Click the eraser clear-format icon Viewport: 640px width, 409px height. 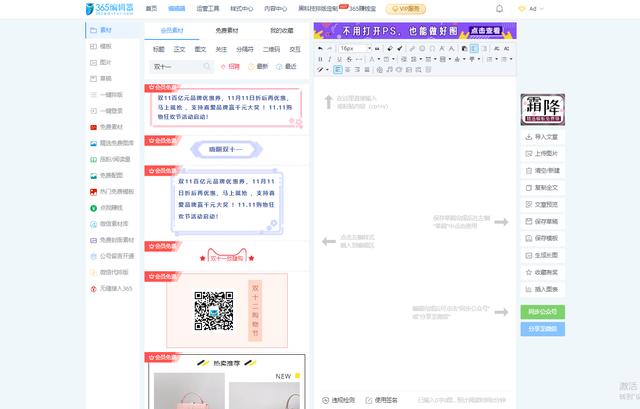pos(390,49)
